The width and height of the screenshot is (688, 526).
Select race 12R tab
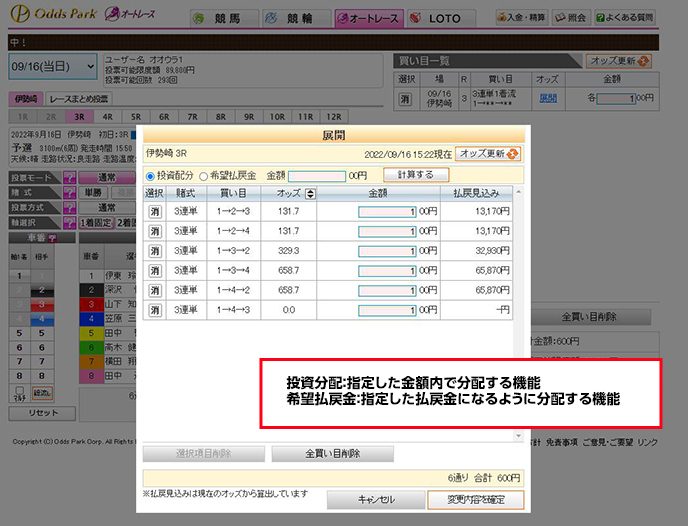pyautogui.click(x=334, y=117)
